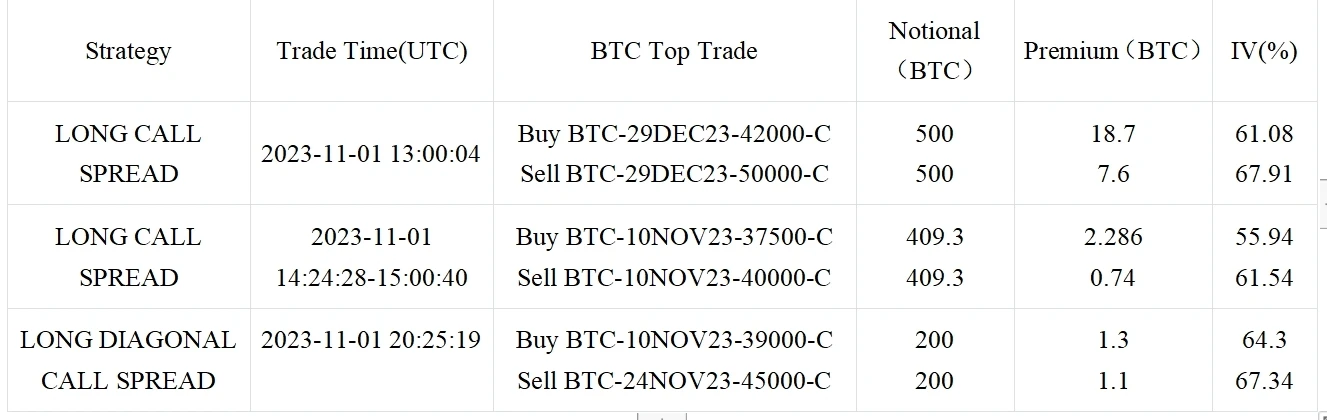Click the LONG DIAGONAL CALL SPREAD strategy cell
The image size is (1327, 420).
click(128, 360)
